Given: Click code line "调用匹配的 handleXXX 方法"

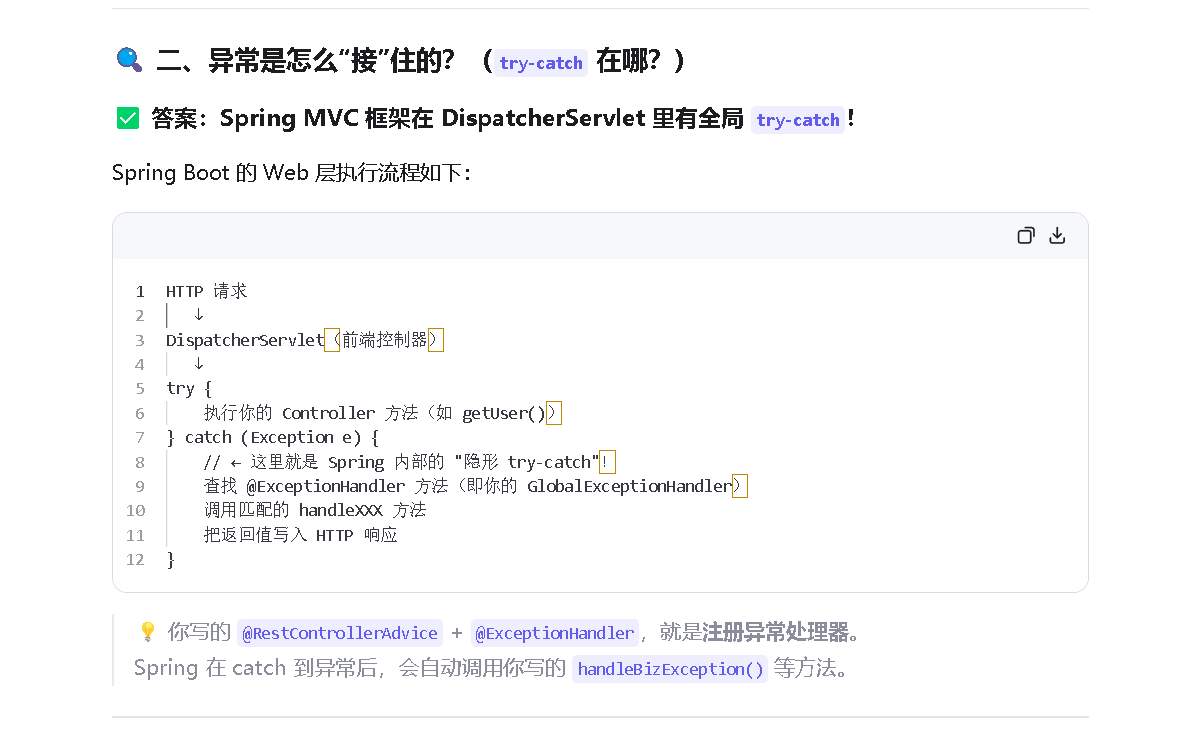Looking at the screenshot, I should pos(315,510).
